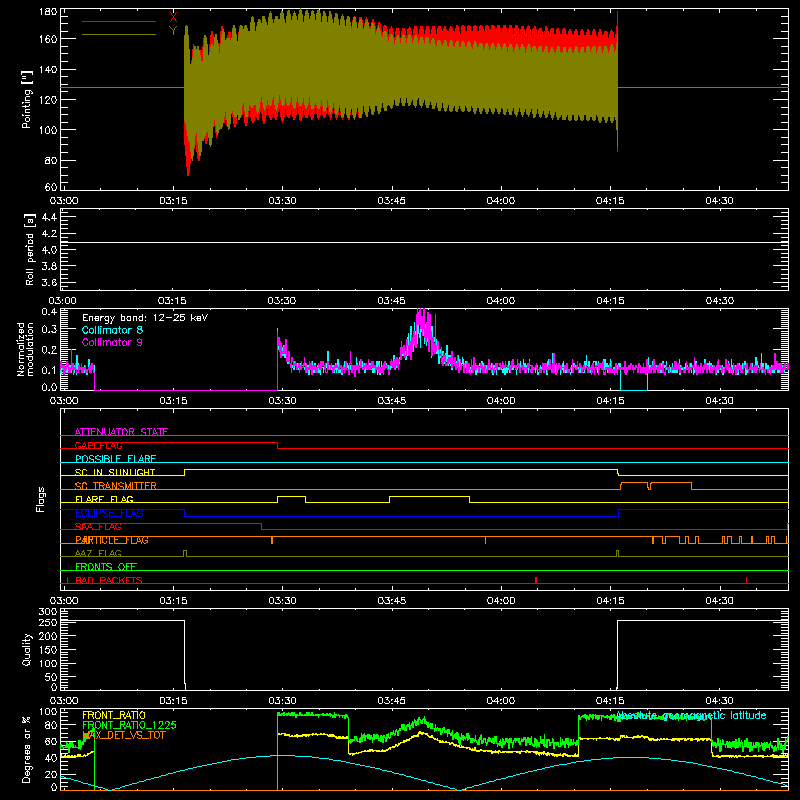Click the 'Normalized modulation' axis title
Viewport: 800px width, 800px height.
tap(26, 349)
